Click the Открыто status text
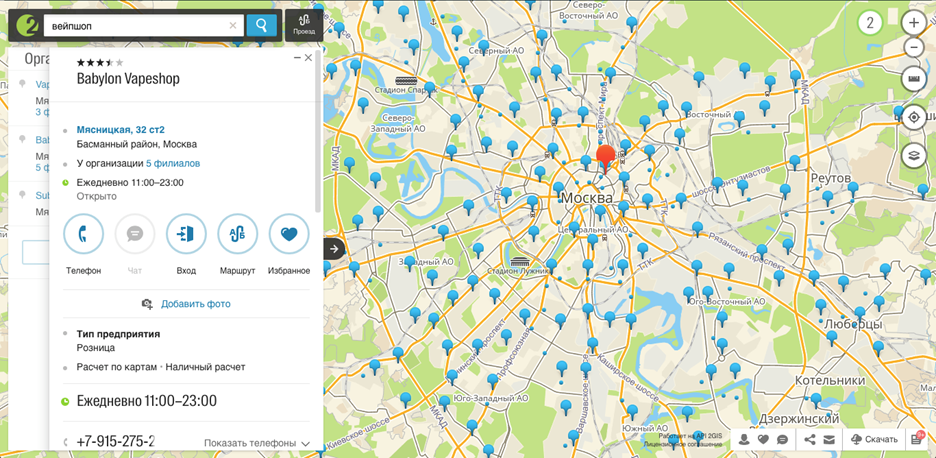 [x=97, y=196]
